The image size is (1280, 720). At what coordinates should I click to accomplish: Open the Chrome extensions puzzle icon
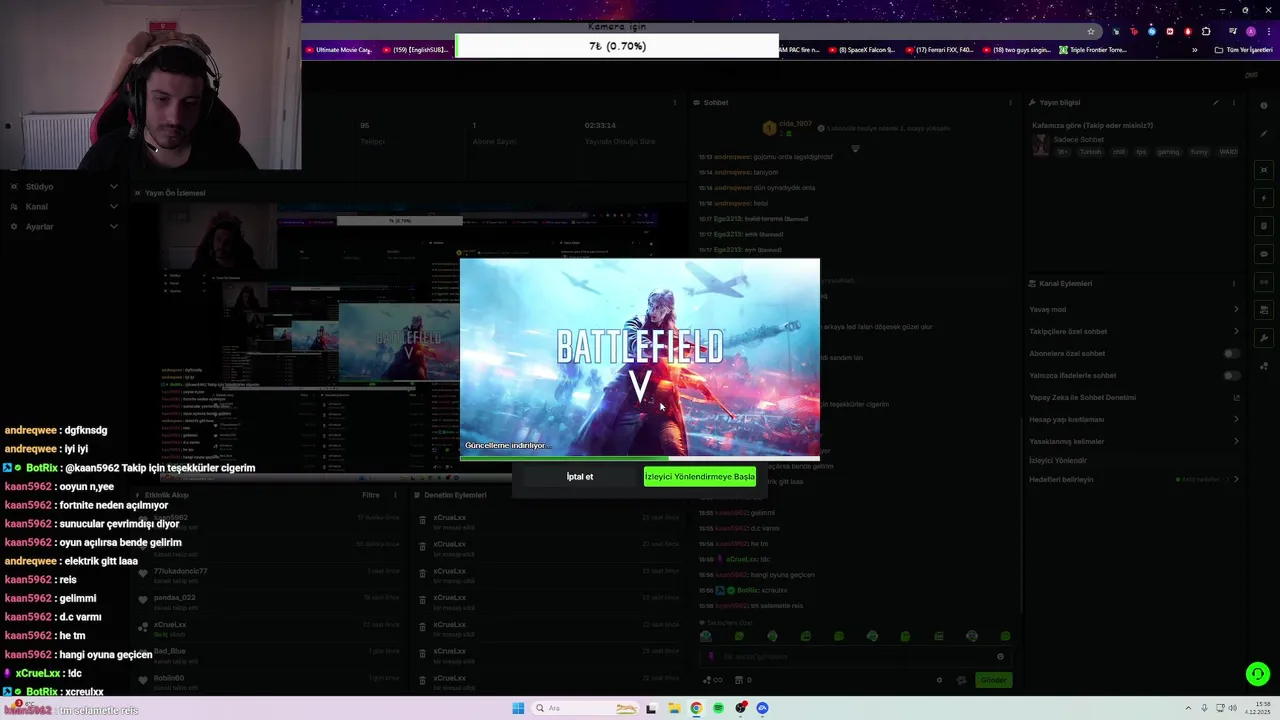[x=1206, y=31]
